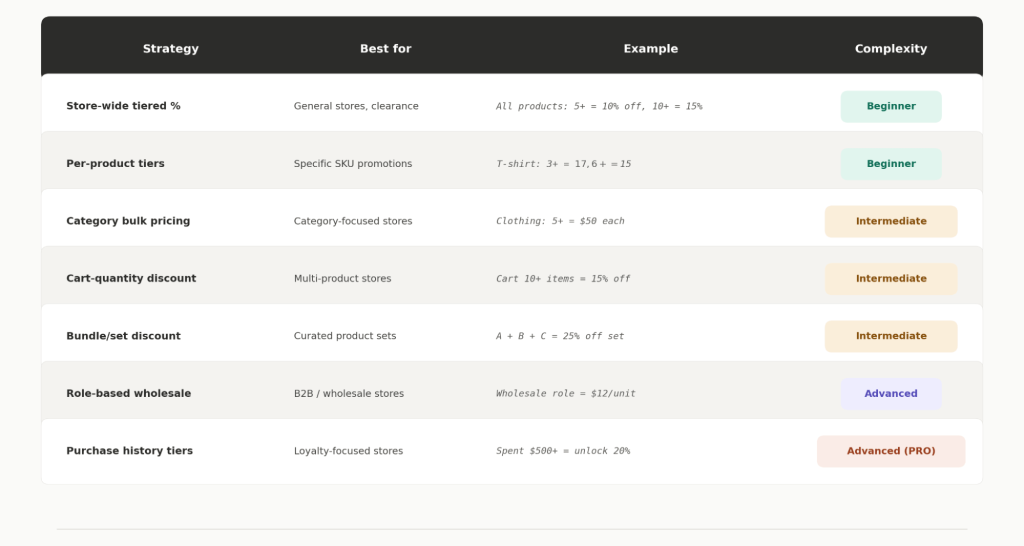The height and width of the screenshot is (546, 1024).
Task: Click the Advanced (PRO) badge
Action: pyautogui.click(x=890, y=451)
